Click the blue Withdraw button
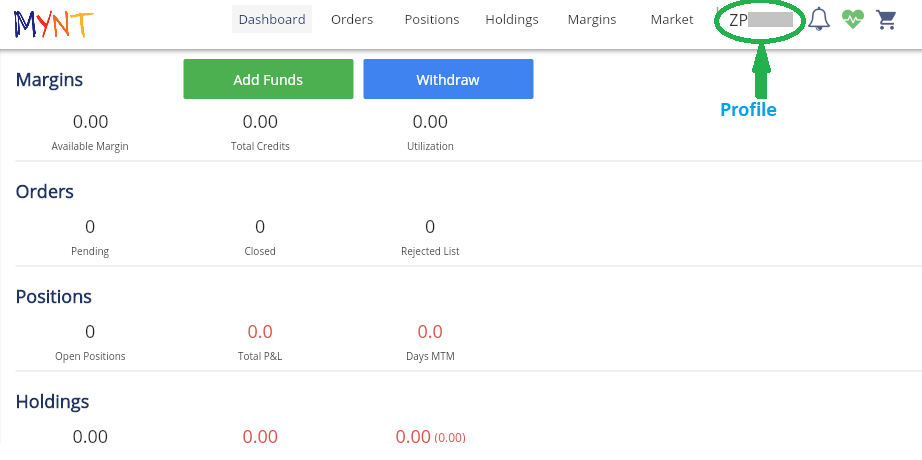Image resolution: width=922 pixels, height=460 pixels. tap(448, 79)
